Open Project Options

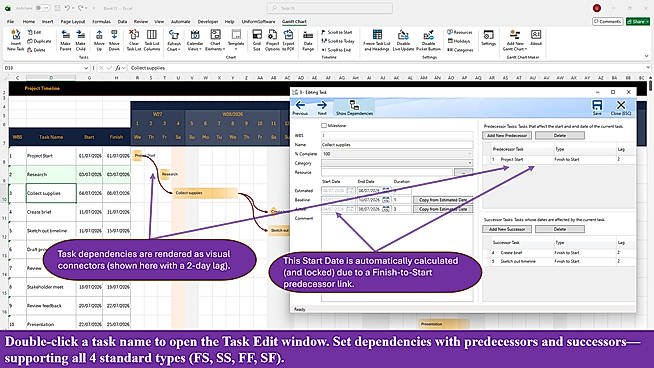[272, 40]
